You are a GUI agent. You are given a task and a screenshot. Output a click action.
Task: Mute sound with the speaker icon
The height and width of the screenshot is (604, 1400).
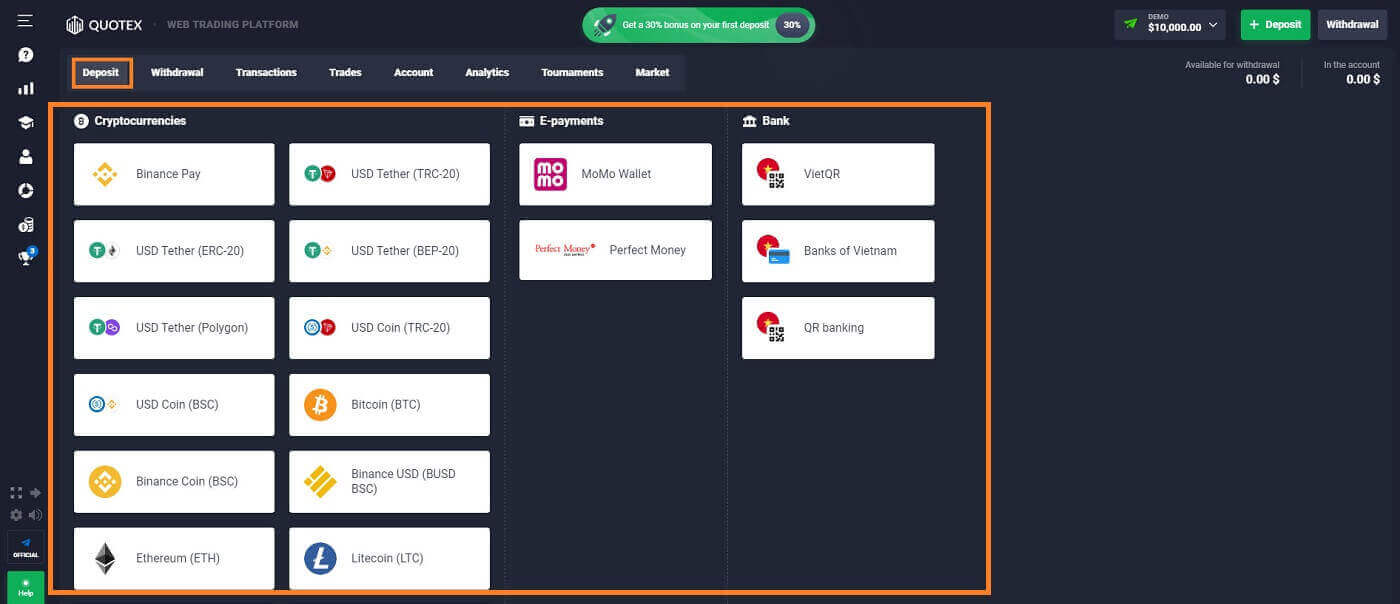tap(36, 515)
